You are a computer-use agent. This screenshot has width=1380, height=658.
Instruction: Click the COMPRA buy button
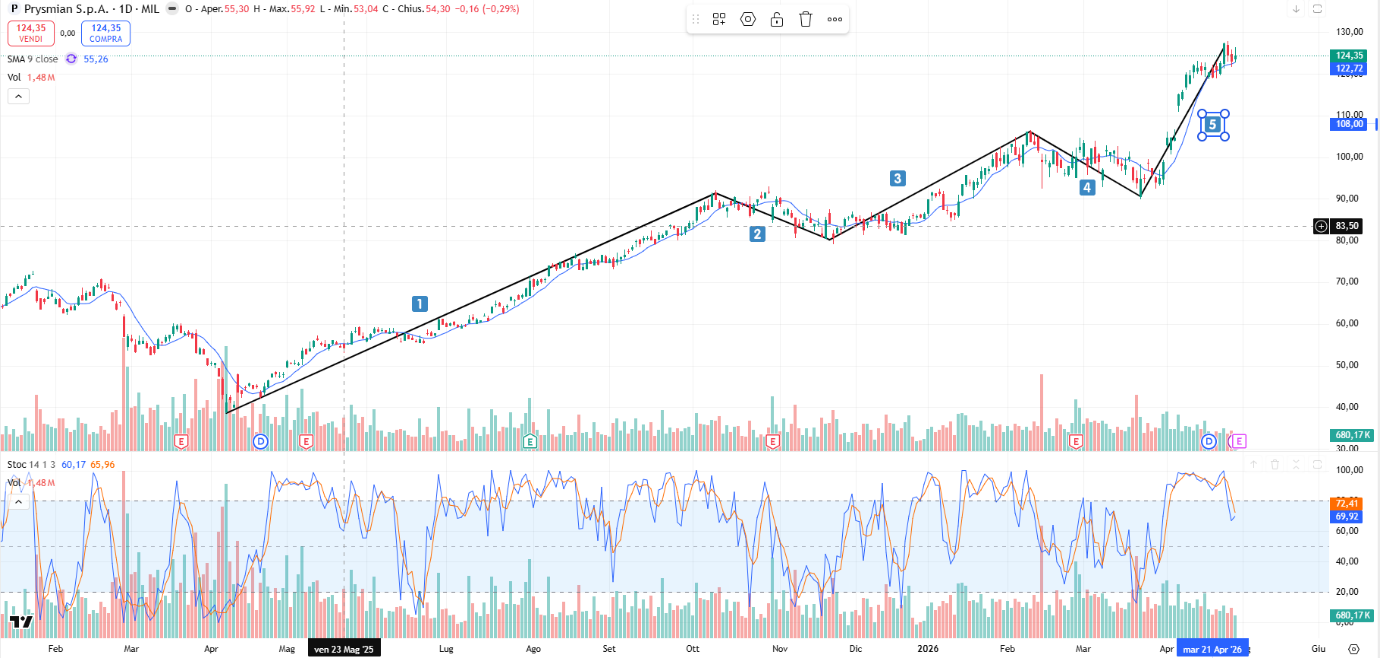(x=106, y=33)
